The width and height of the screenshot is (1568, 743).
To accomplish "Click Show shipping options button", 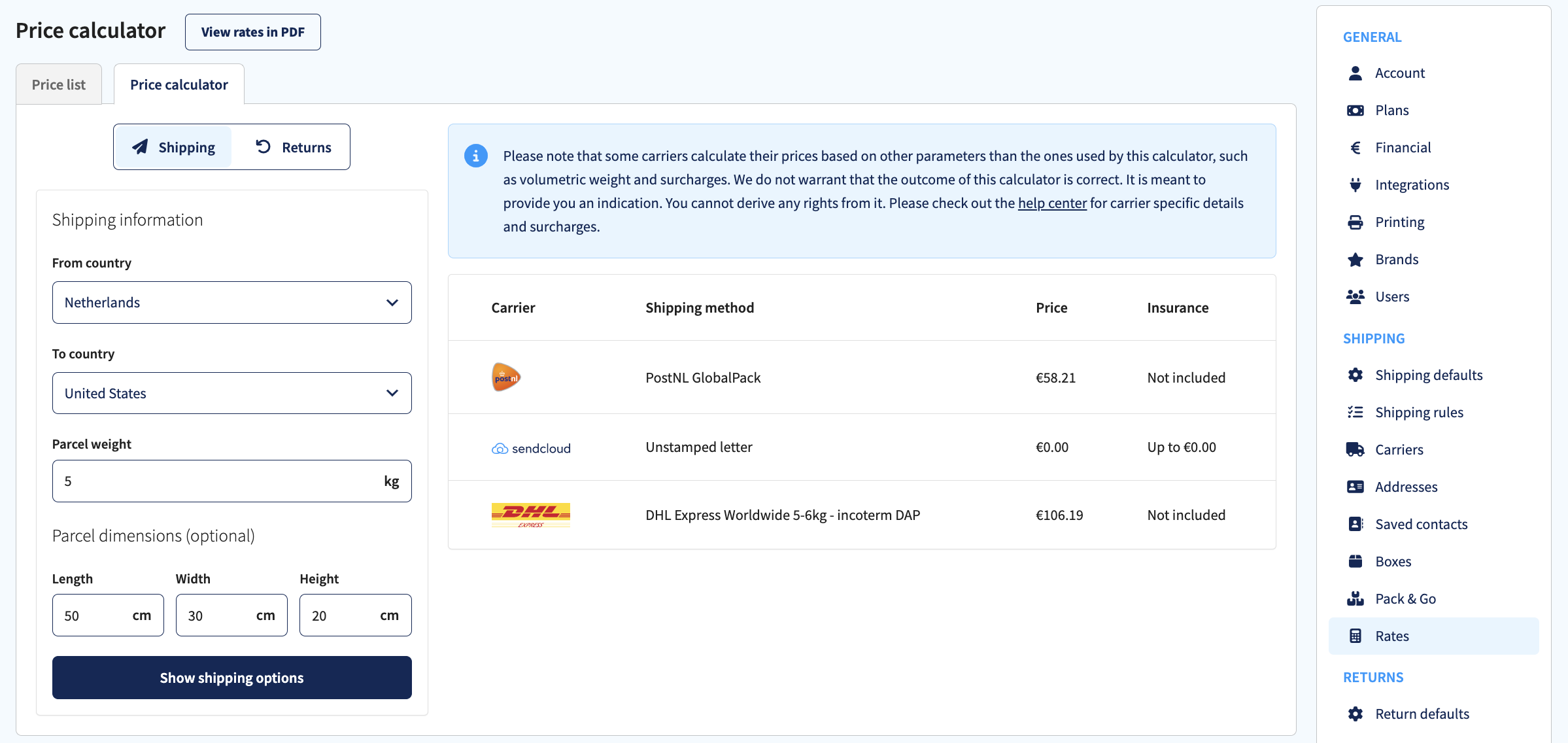I will click(x=232, y=678).
